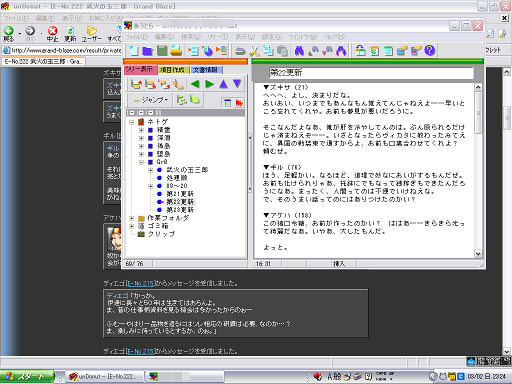Expand the ゴミ箱 node

(132, 226)
